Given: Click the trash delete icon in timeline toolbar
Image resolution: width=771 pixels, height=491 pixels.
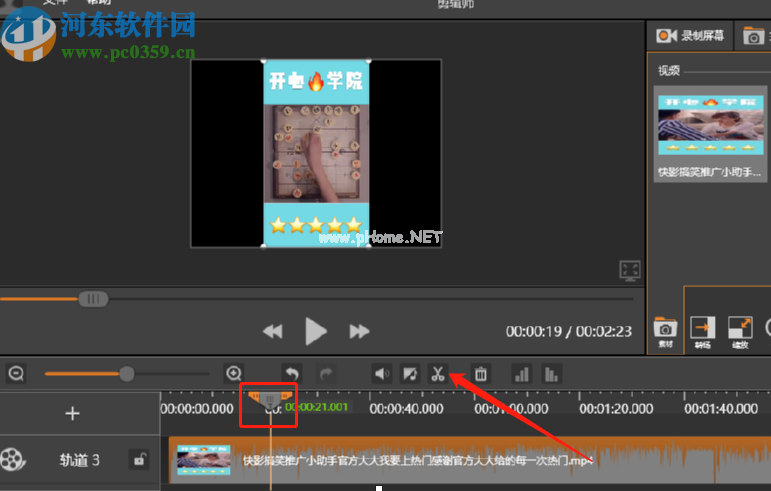Looking at the screenshot, I should click(480, 374).
